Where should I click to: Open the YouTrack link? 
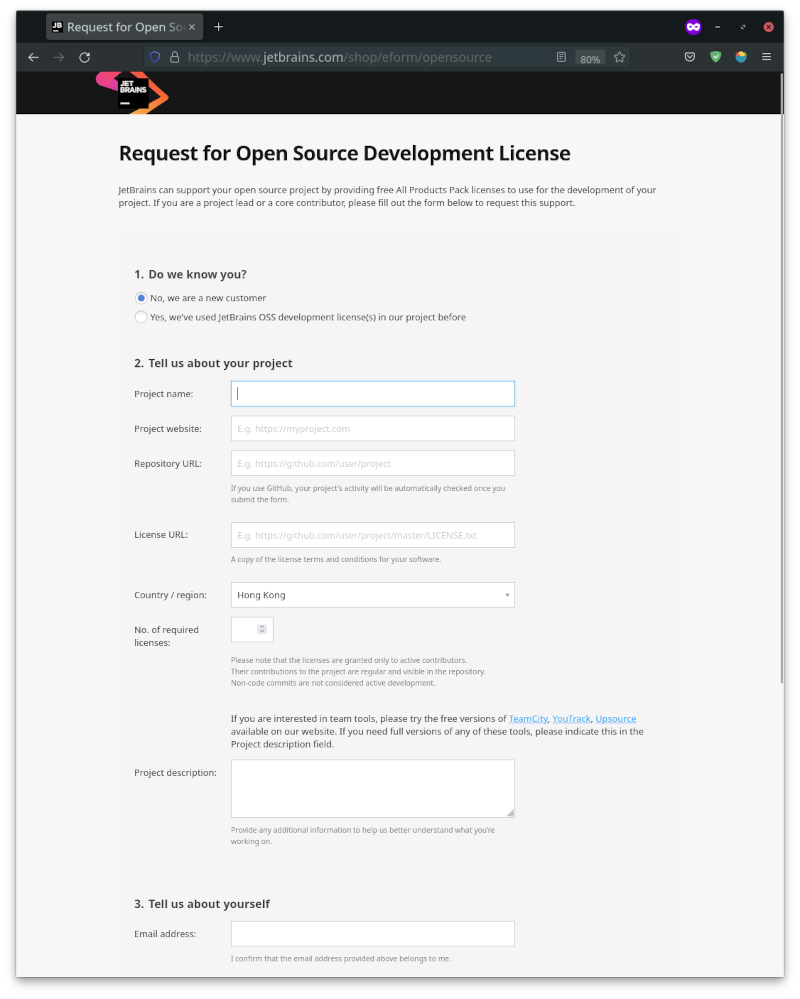(570, 718)
